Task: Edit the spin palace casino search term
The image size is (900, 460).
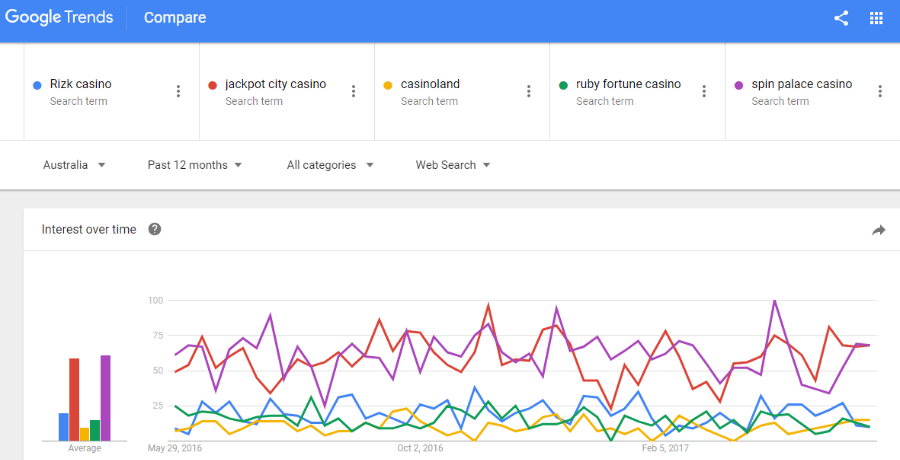Action: point(802,84)
